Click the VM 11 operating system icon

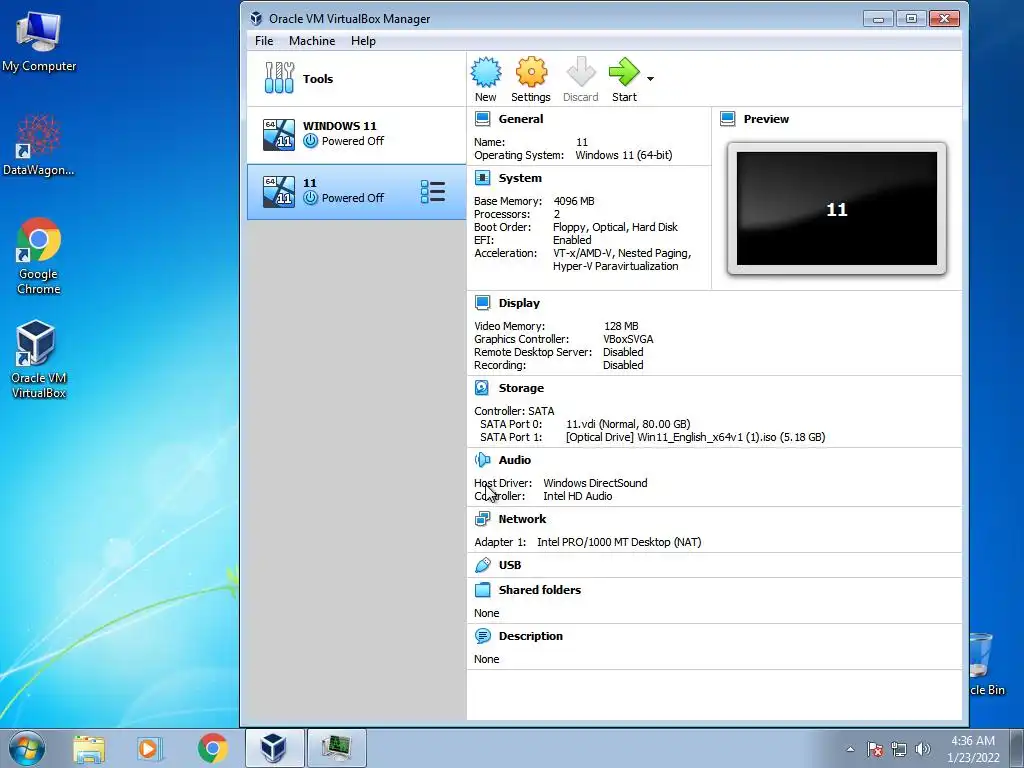pyautogui.click(x=279, y=192)
